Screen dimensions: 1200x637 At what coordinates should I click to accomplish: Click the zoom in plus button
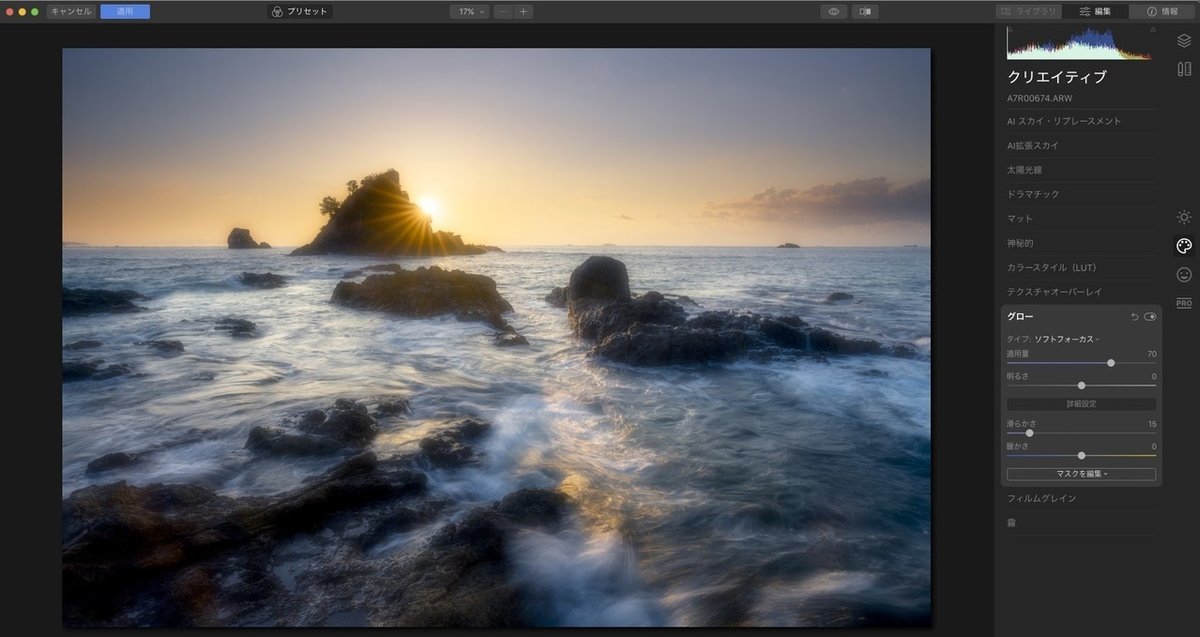click(x=524, y=12)
